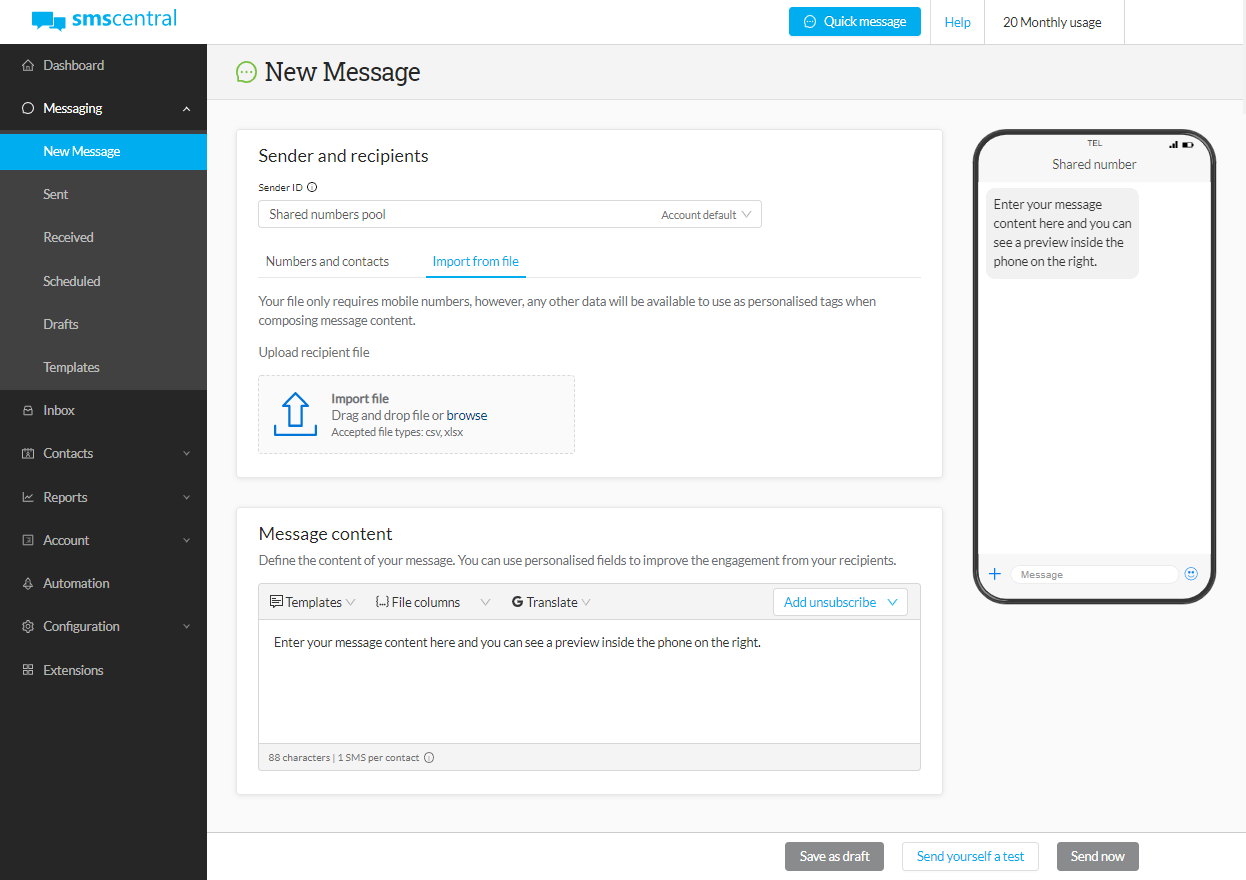Click the Inbox lock icon
The height and width of the screenshot is (880, 1246).
[x=28, y=410]
